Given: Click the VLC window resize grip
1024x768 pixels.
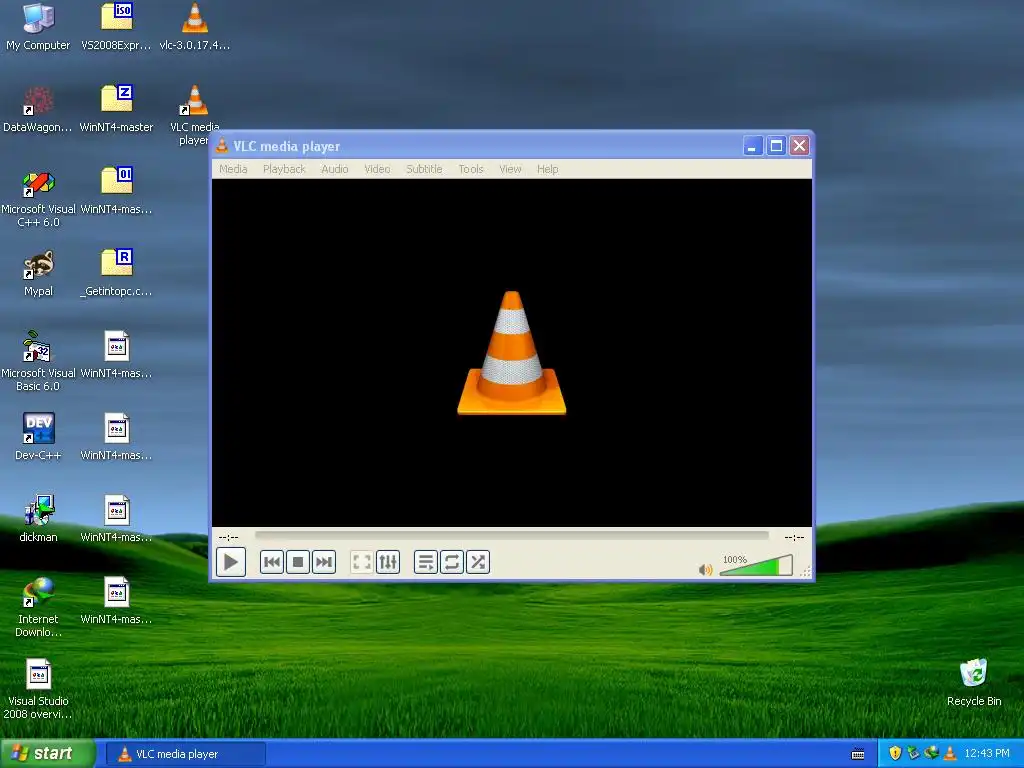Looking at the screenshot, I should [x=806, y=572].
